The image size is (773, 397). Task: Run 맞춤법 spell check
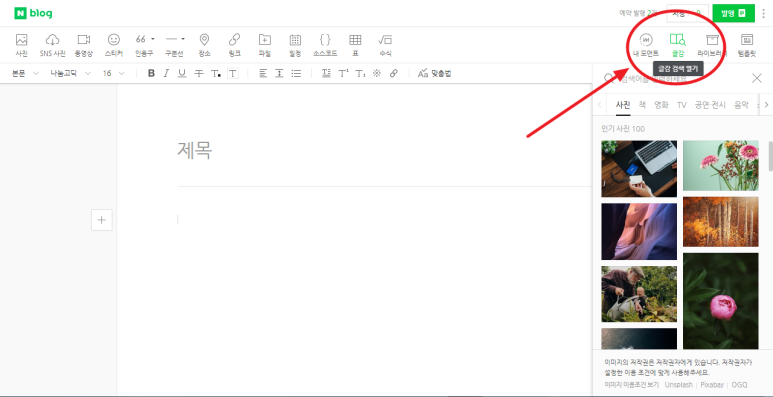coord(434,73)
